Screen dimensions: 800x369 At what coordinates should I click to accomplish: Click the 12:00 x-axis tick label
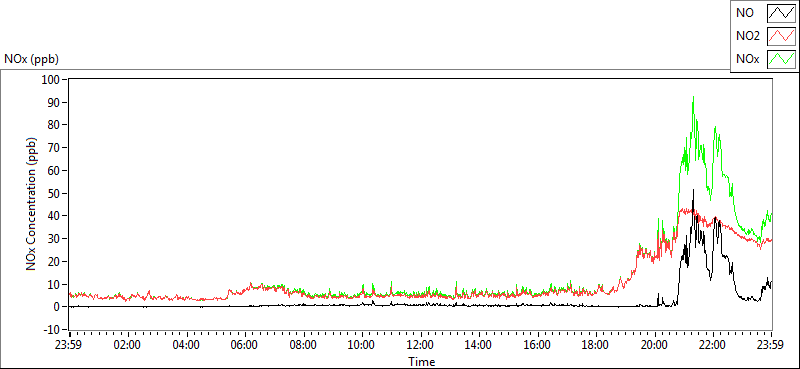[x=420, y=344]
